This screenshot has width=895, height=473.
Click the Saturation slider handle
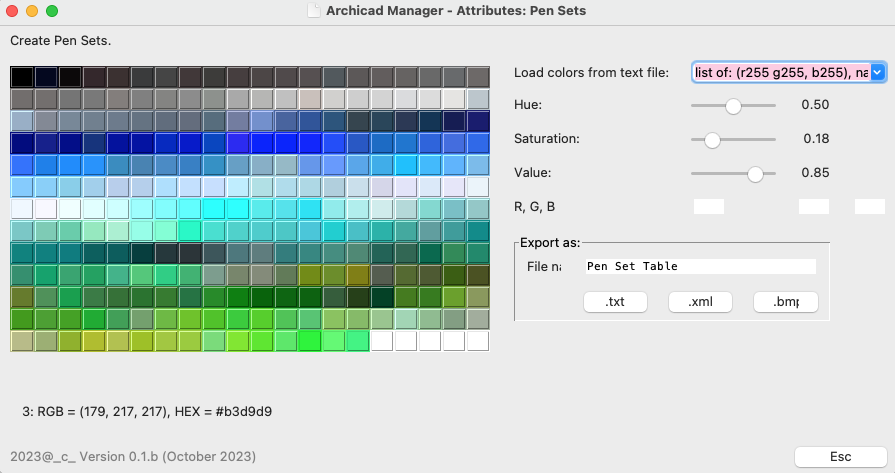click(712, 140)
